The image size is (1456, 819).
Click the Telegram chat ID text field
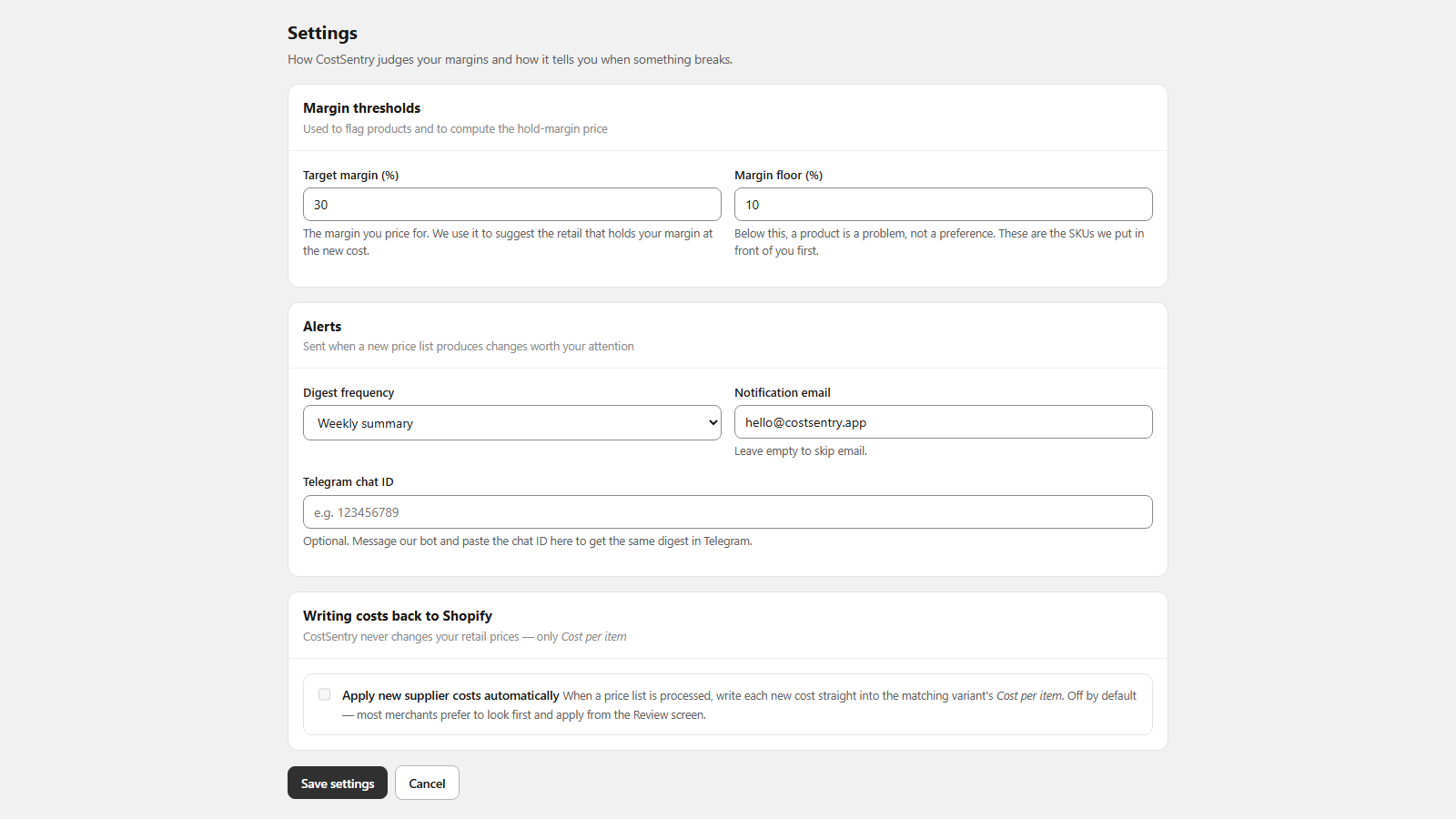tap(728, 512)
